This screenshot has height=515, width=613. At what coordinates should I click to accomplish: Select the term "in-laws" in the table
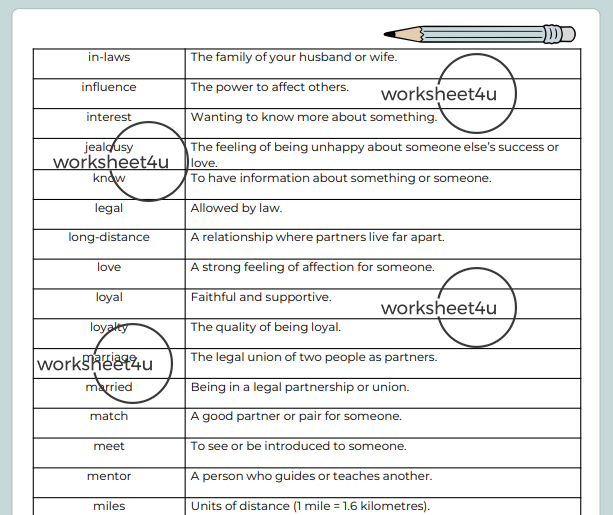pyautogui.click(x=109, y=57)
